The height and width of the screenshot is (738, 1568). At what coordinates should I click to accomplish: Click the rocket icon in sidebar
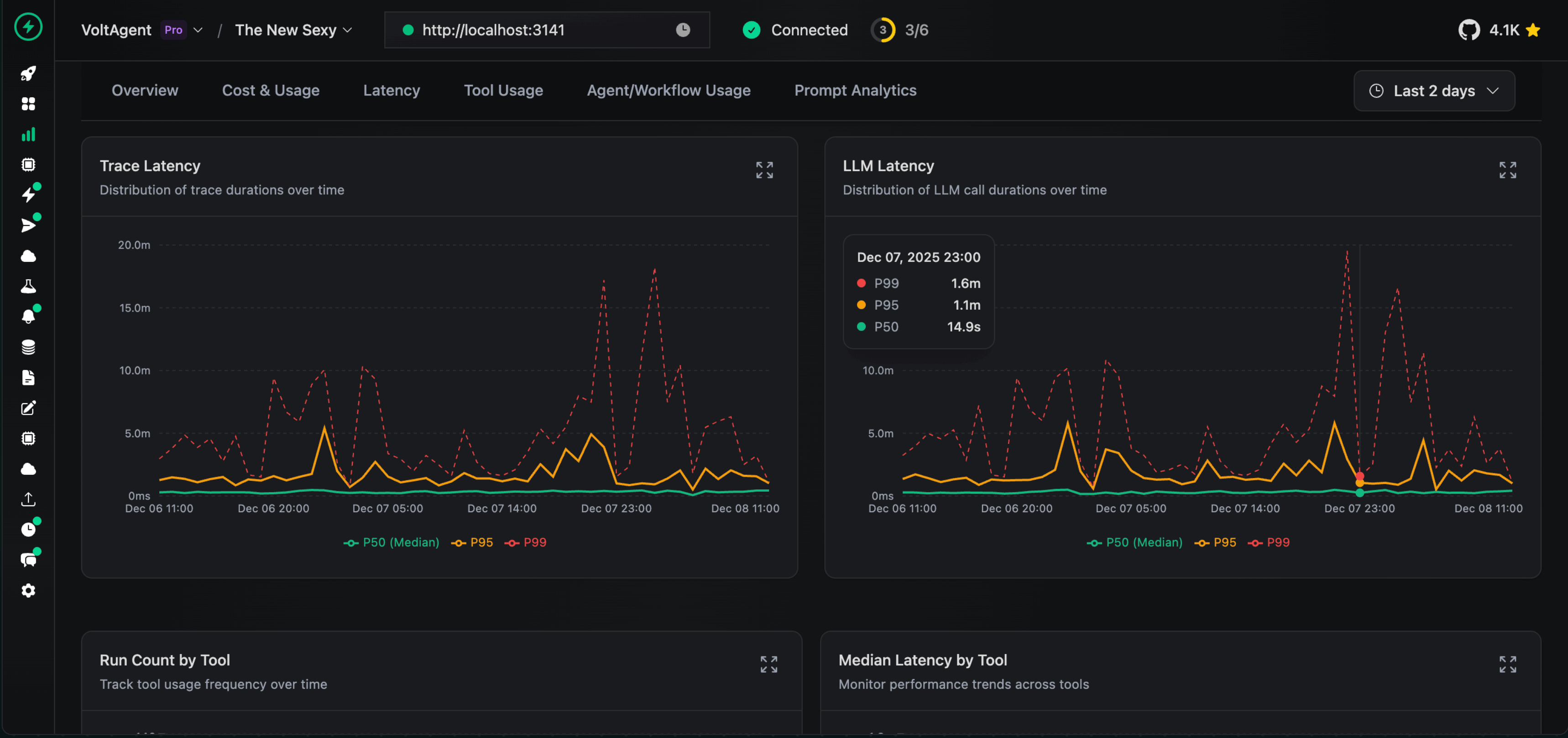click(x=28, y=73)
